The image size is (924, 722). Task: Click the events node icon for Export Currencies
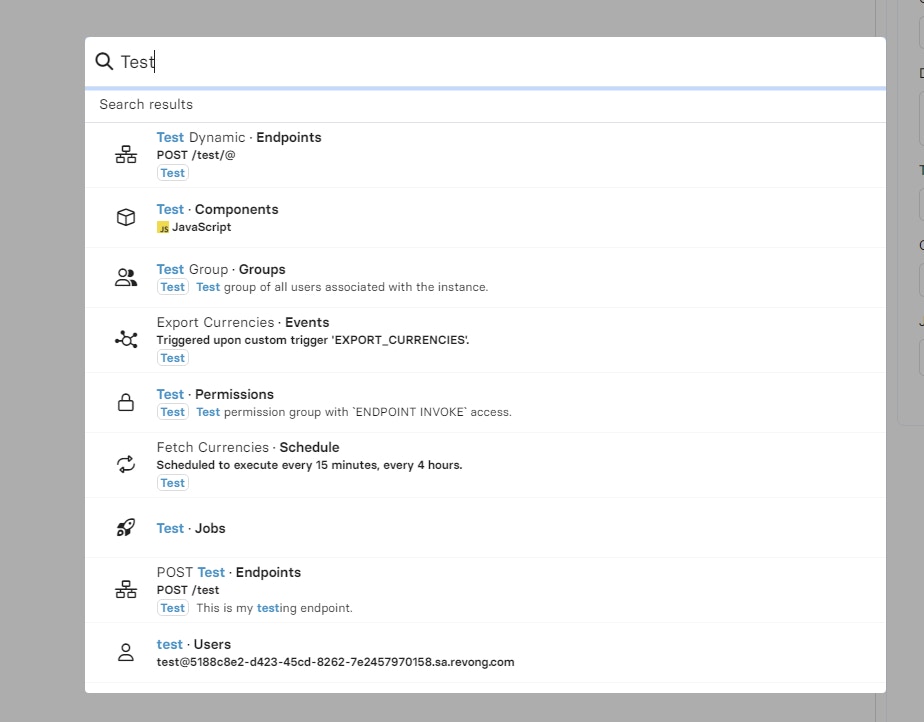tap(126, 340)
